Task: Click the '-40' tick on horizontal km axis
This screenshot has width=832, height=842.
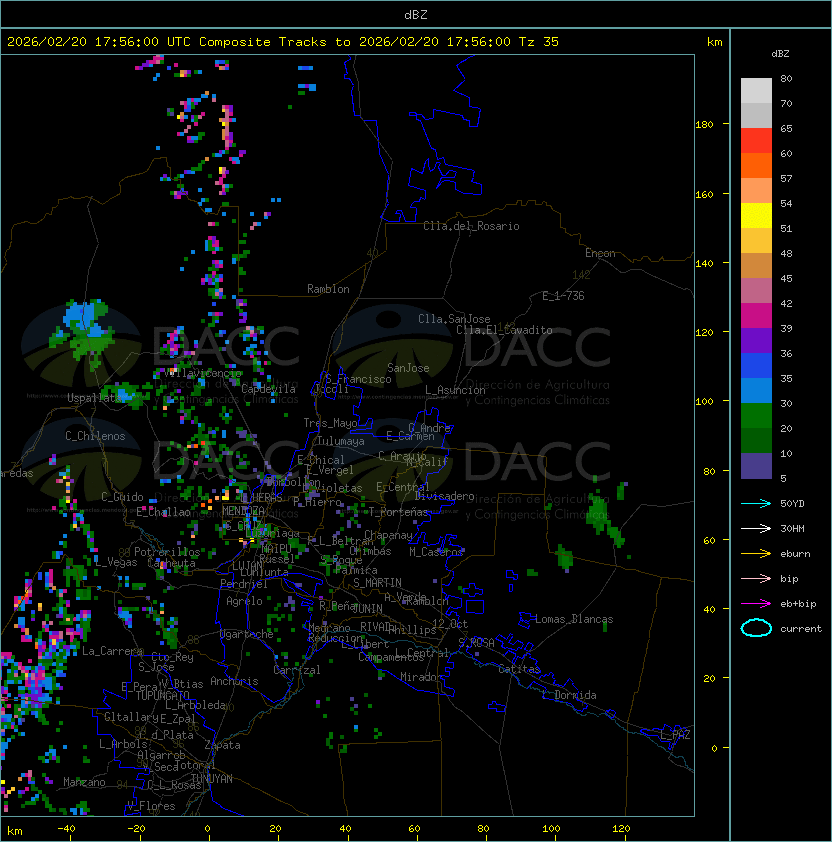Action: pos(66,829)
